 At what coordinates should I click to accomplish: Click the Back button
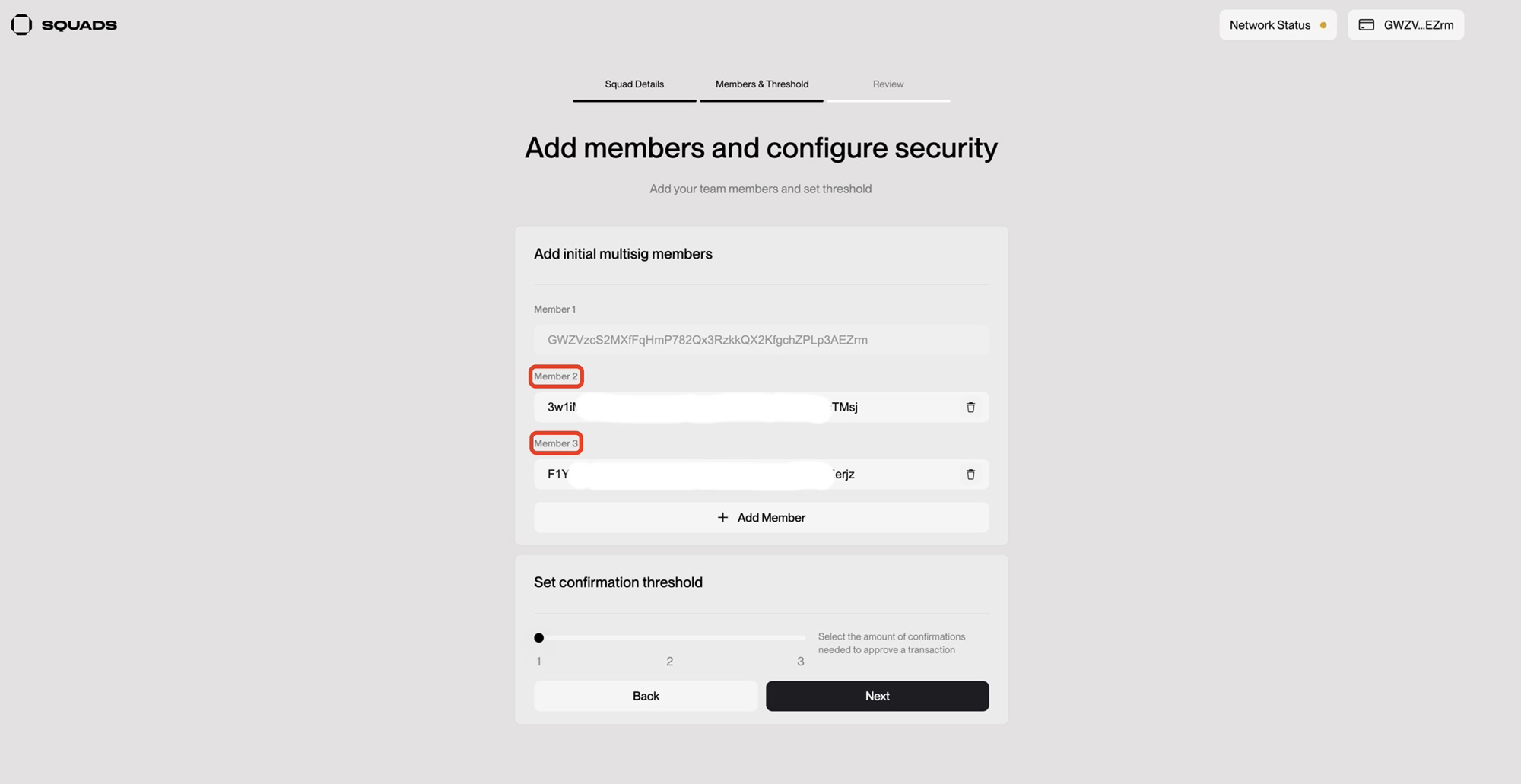646,696
